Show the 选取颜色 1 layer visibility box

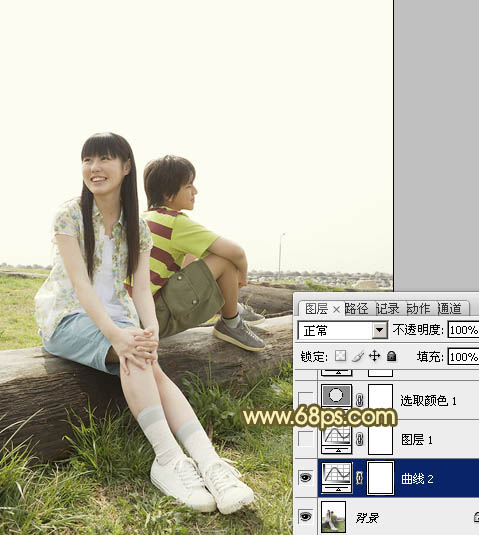[x=305, y=400]
